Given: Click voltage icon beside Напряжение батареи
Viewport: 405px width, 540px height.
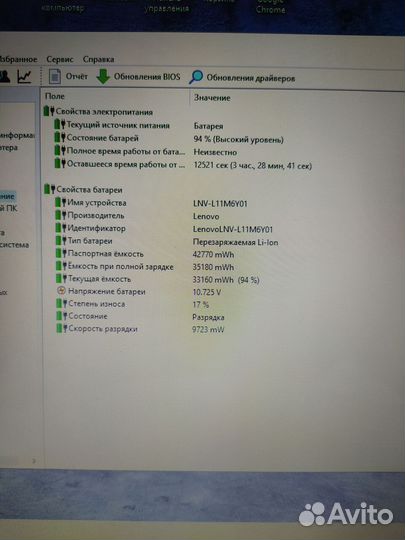Looking at the screenshot, I should click(x=61, y=291).
